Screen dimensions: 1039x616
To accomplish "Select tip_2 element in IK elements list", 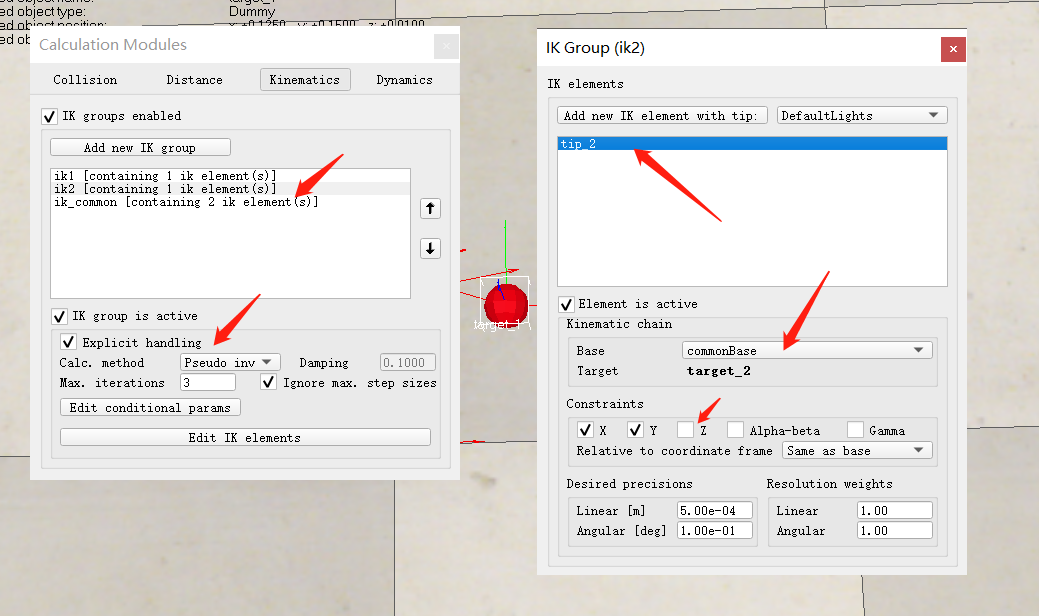I will point(752,144).
